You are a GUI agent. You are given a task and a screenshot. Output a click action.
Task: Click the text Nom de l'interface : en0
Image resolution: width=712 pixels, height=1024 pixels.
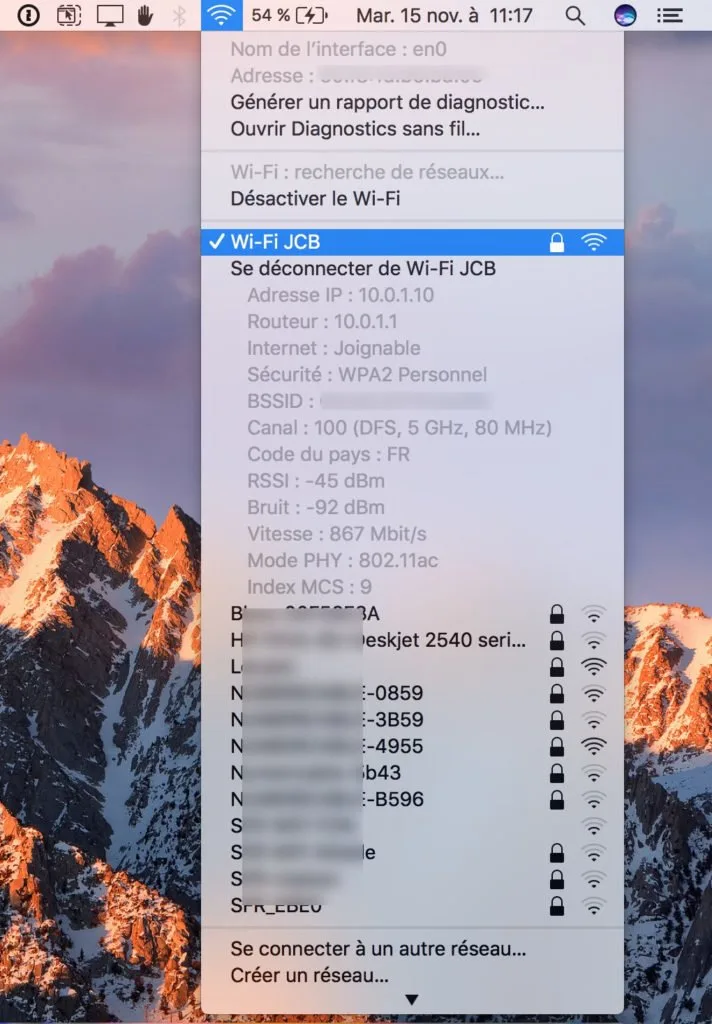click(x=338, y=49)
